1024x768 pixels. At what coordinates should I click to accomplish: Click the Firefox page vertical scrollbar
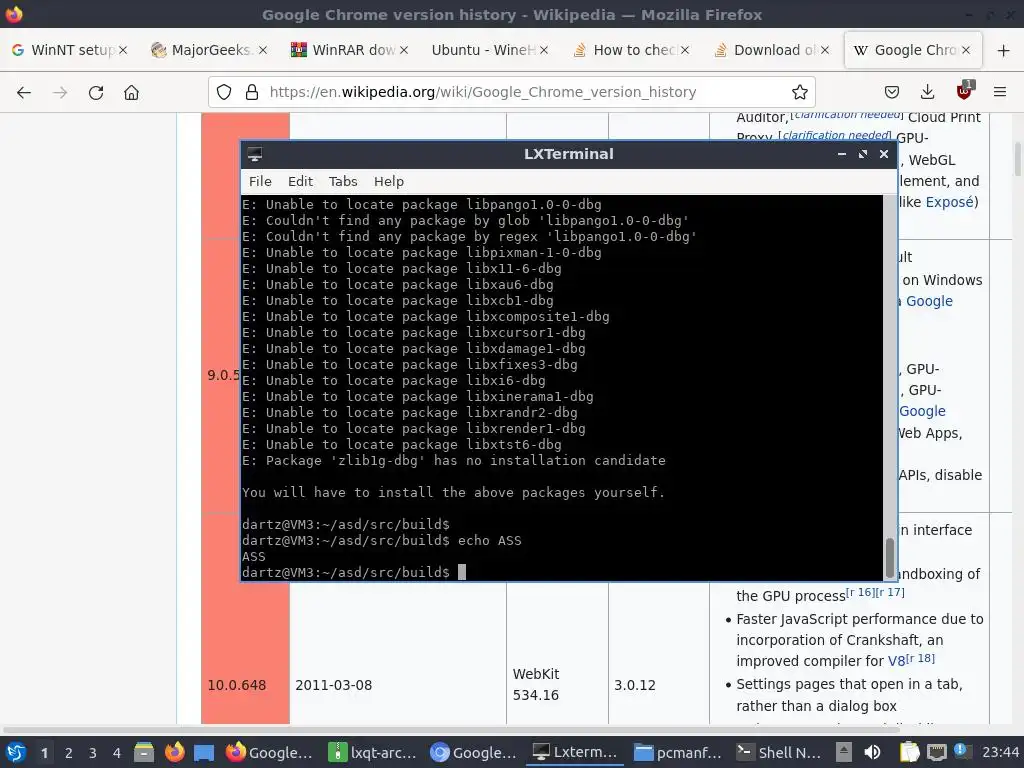pyautogui.click(x=1017, y=159)
